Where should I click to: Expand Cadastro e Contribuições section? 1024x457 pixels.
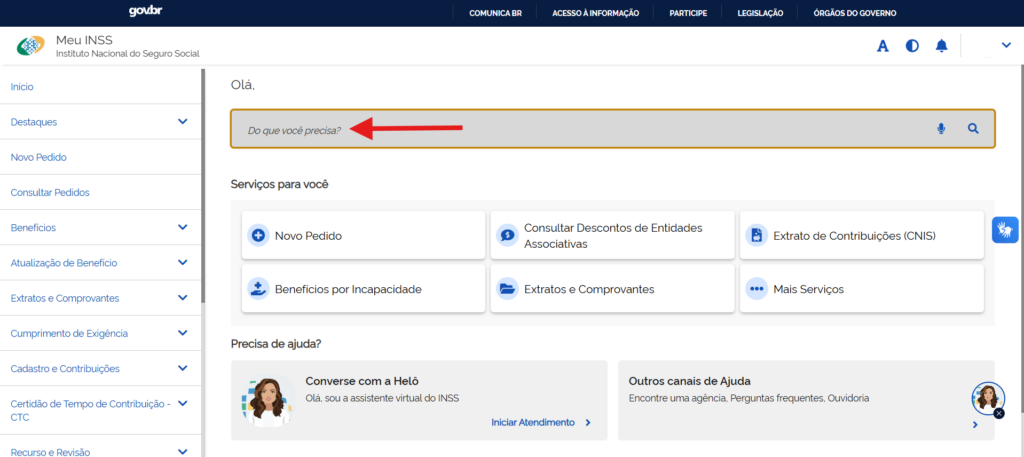(x=183, y=368)
